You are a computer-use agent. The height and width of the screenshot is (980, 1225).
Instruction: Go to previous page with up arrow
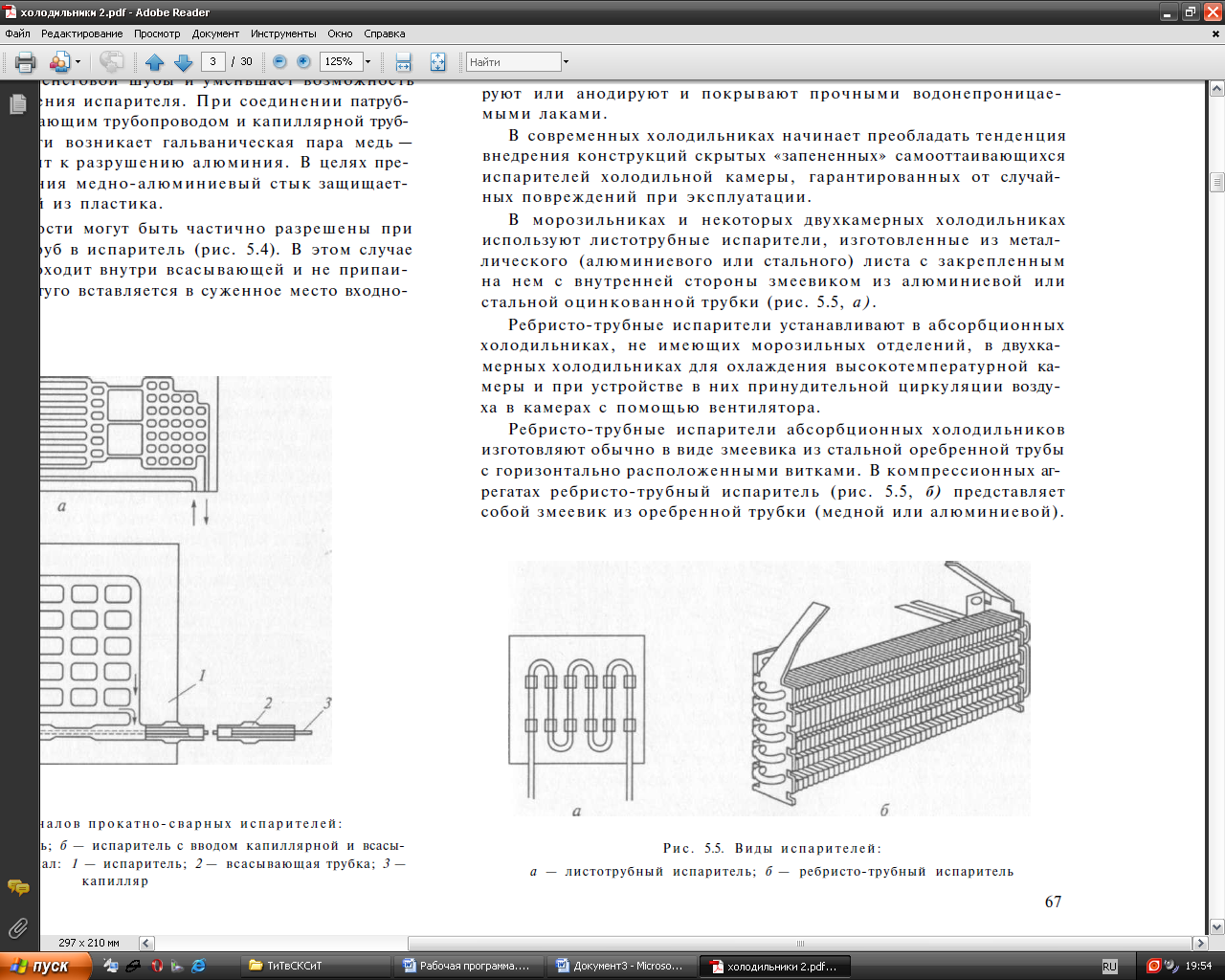pos(155,62)
